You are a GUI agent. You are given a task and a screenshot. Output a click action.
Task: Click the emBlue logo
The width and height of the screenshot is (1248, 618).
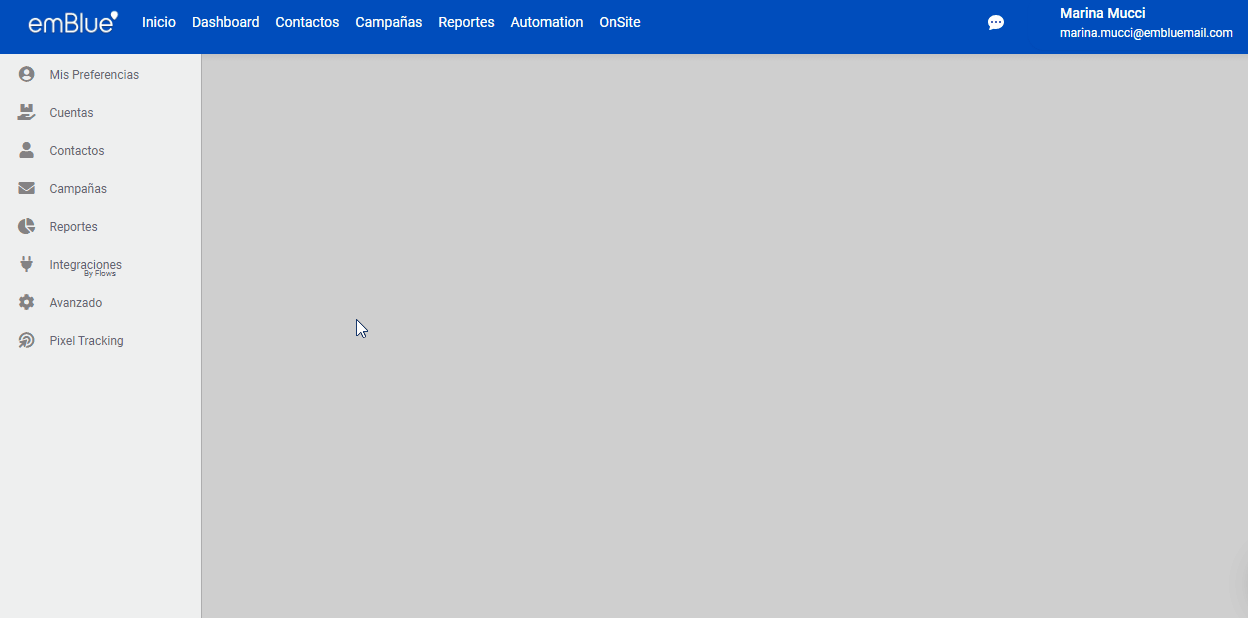pyautogui.click(x=72, y=23)
